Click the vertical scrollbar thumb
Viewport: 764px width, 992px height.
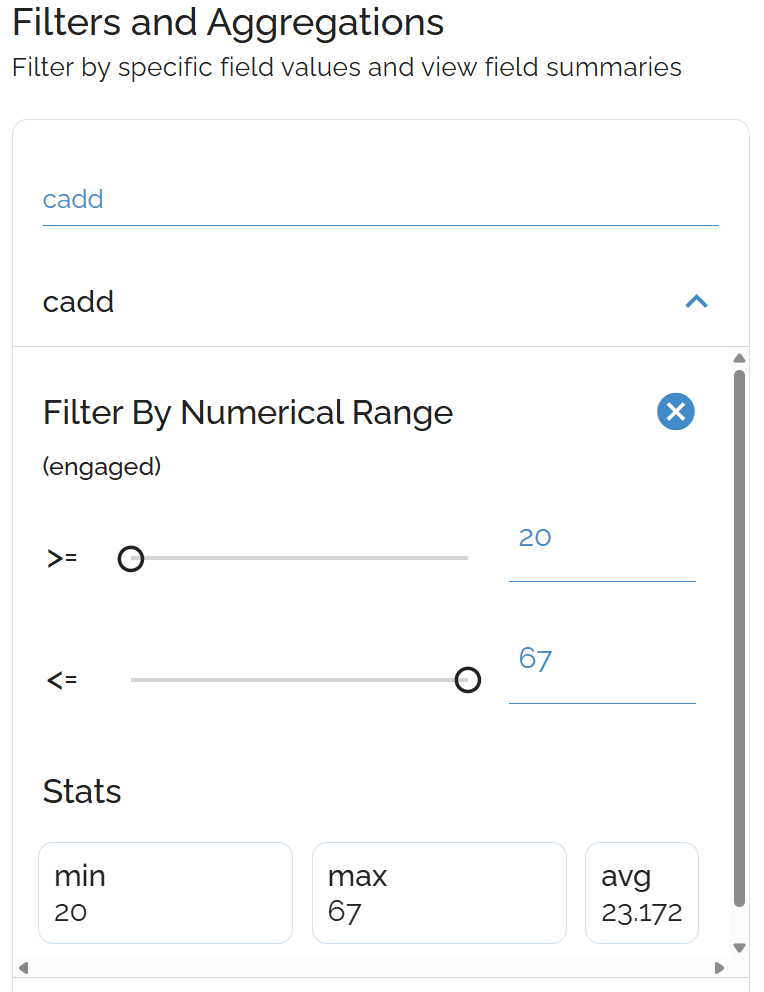click(739, 640)
